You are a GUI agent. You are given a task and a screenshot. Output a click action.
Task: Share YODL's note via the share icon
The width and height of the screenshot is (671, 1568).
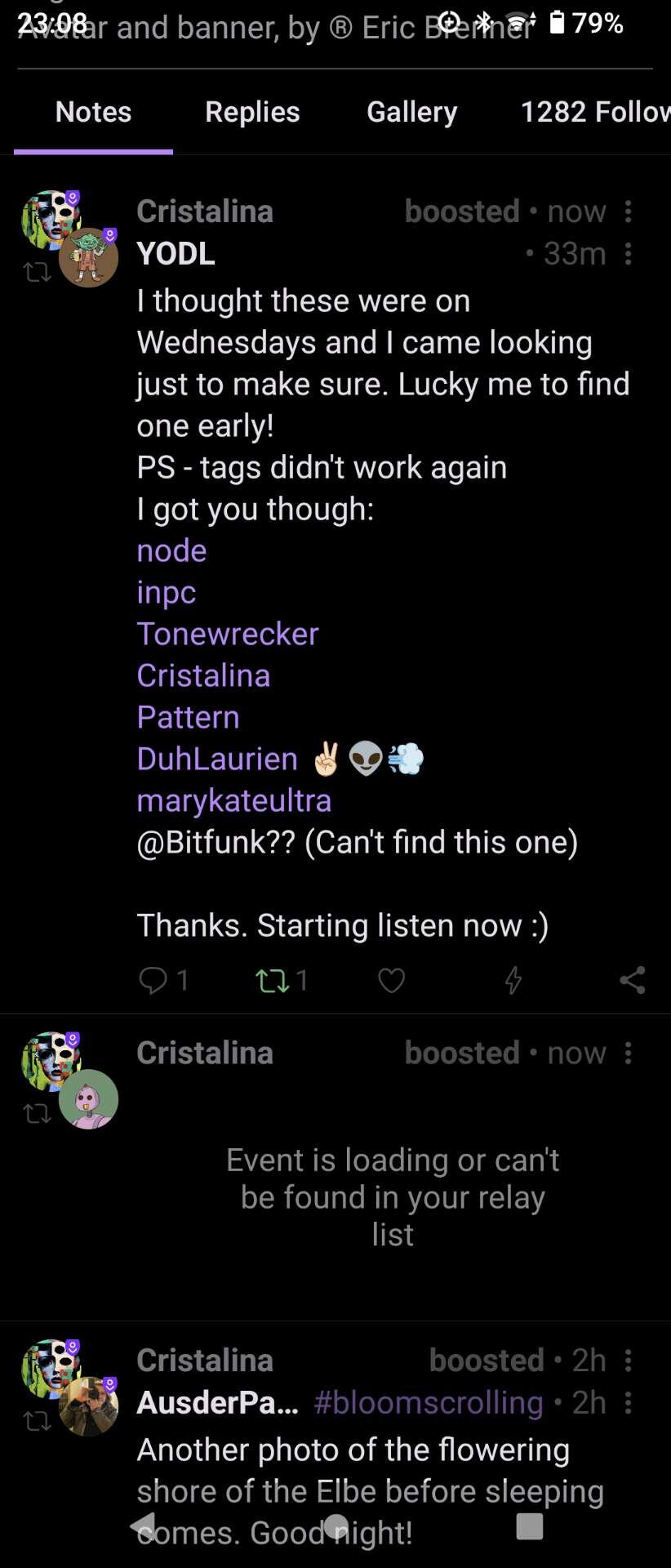(633, 980)
